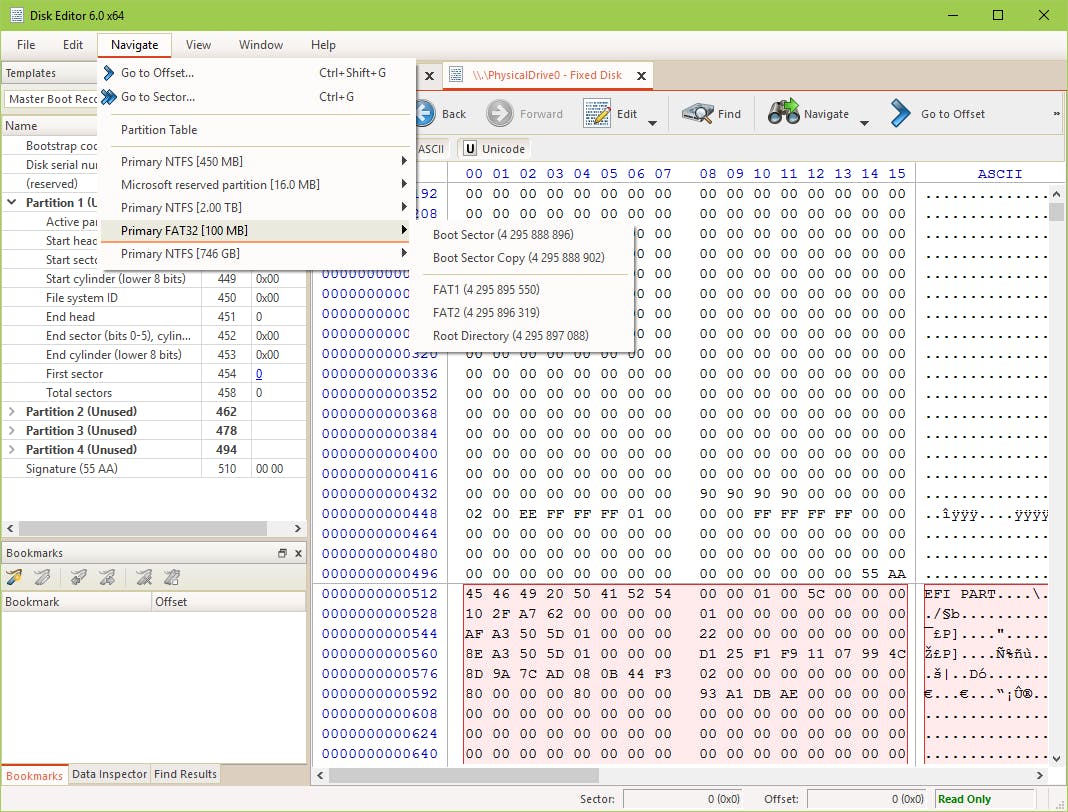Collapse the Partition 1 tree node
This screenshot has height=812, width=1068.
click(12, 203)
